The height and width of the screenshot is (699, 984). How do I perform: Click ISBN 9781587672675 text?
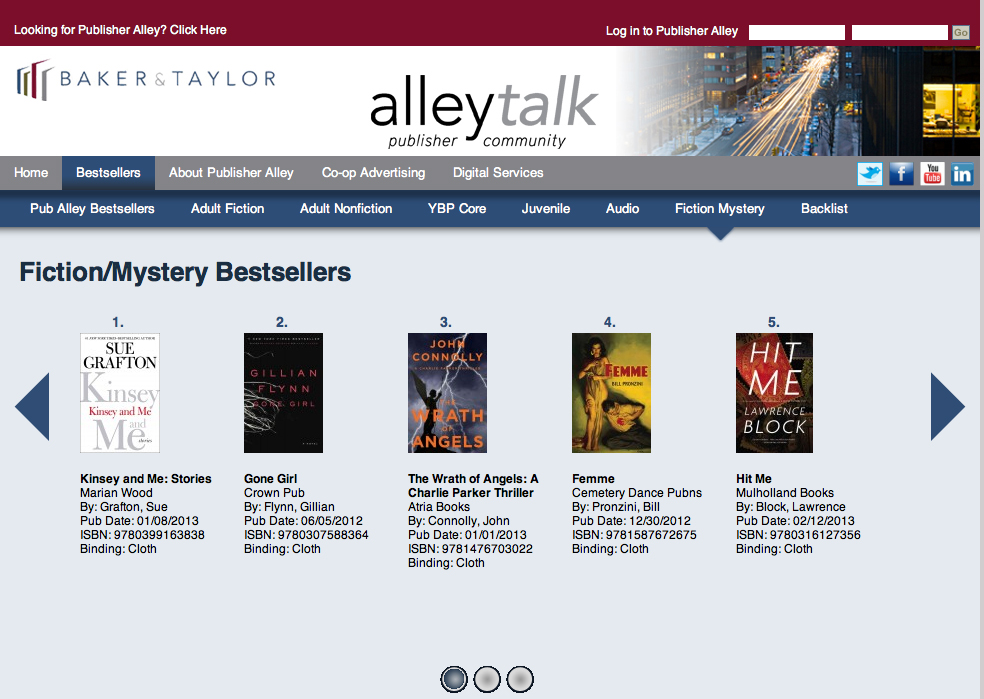click(634, 535)
